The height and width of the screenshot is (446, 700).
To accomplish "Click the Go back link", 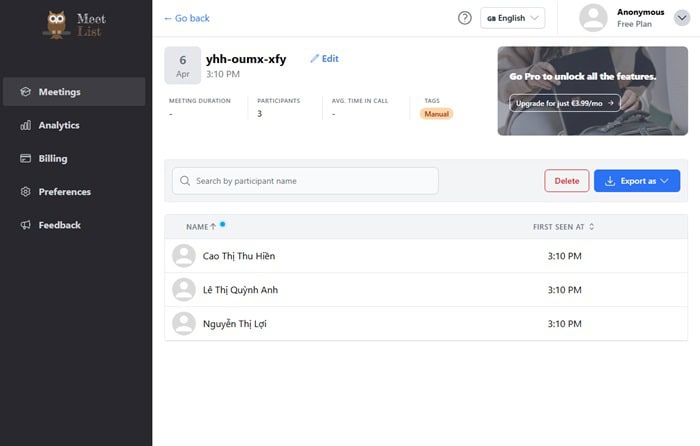I will click(187, 18).
